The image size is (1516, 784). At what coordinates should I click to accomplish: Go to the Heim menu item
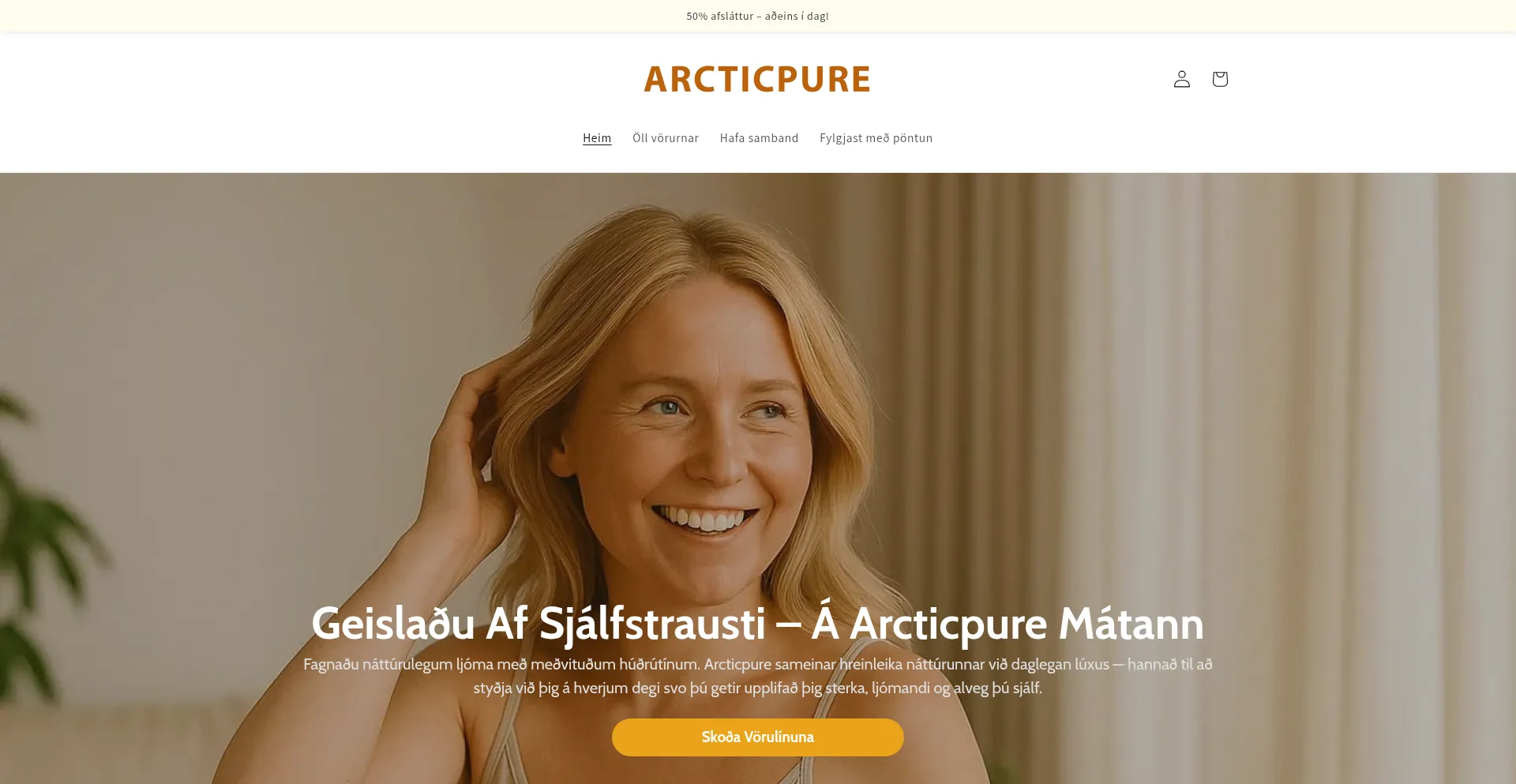click(x=597, y=138)
